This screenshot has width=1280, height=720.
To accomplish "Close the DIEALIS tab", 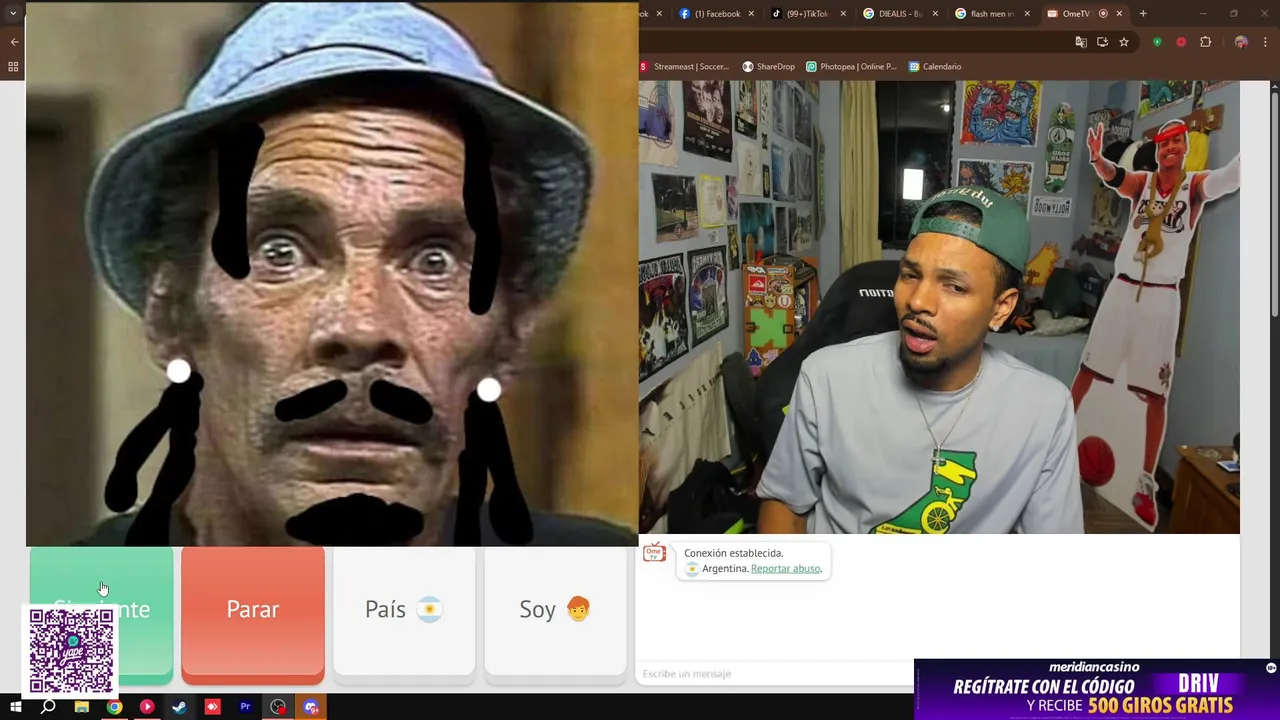I will tap(935, 14).
